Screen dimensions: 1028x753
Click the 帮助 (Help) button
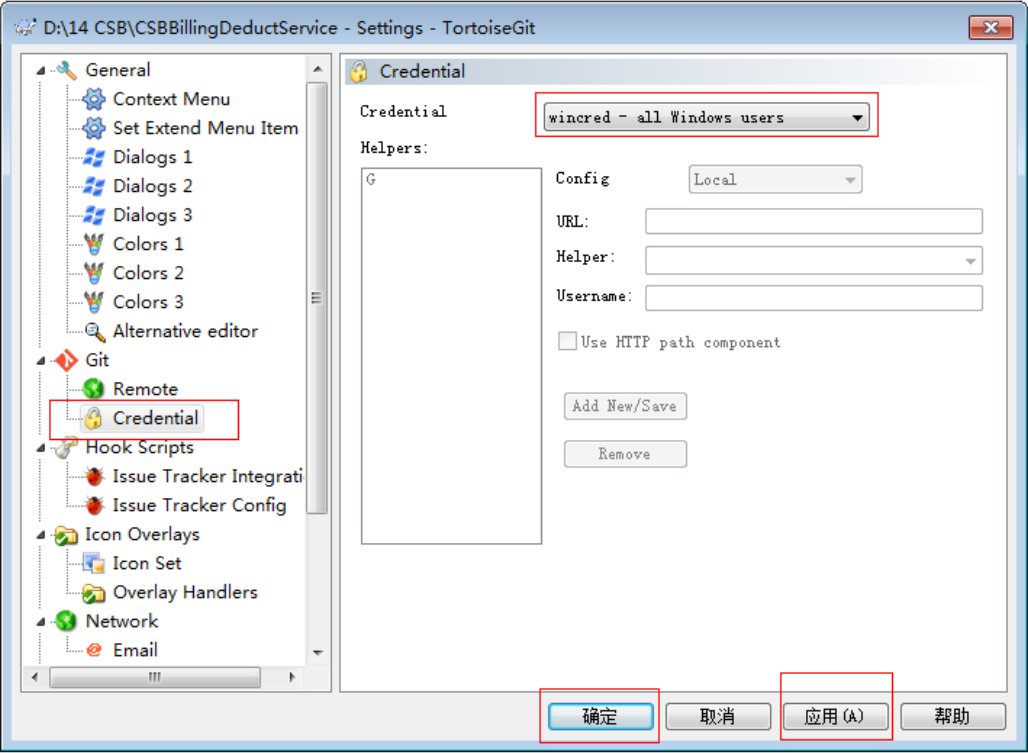point(953,716)
